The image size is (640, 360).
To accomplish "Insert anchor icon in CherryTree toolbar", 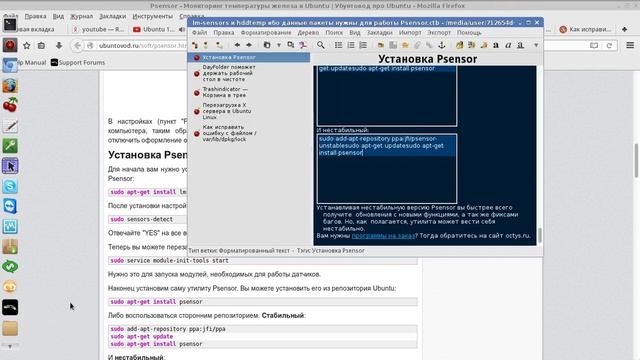I will point(441,45).
